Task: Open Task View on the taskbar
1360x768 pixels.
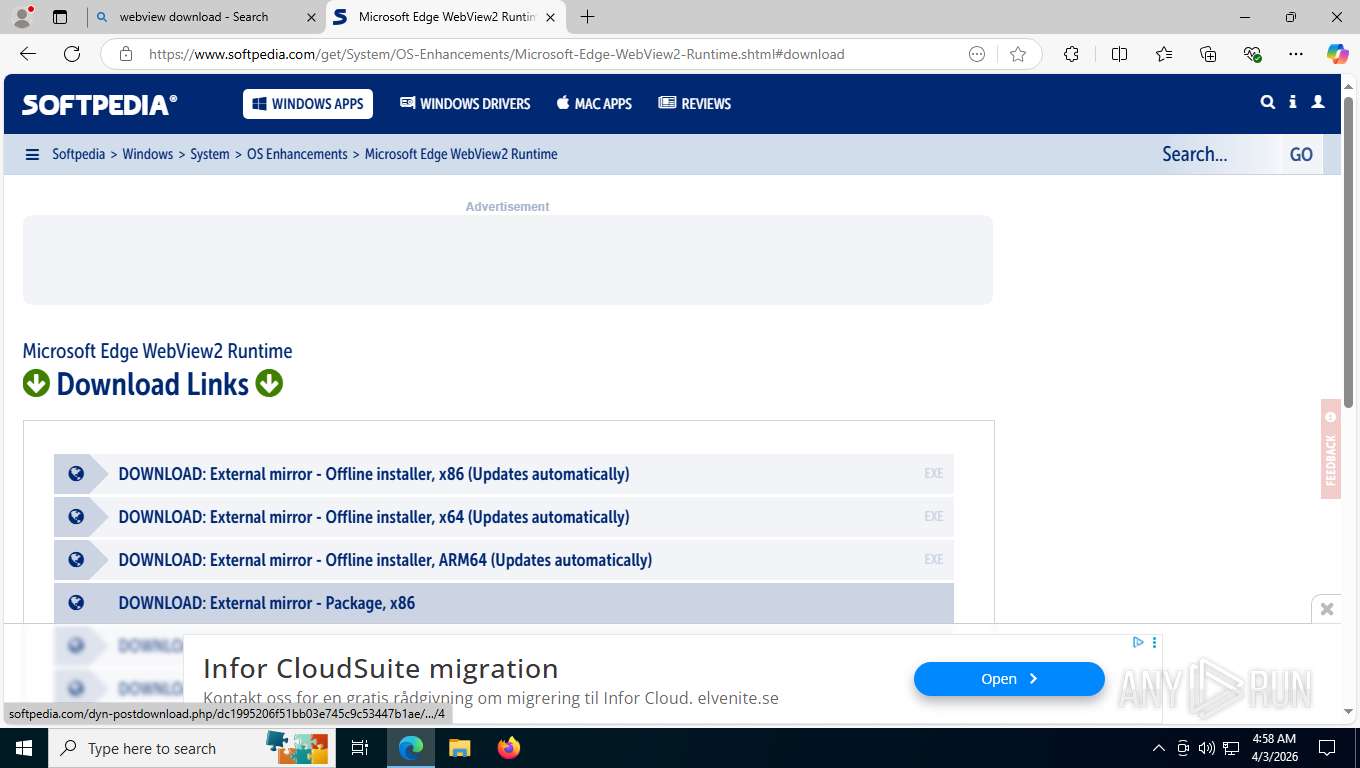Action: click(360, 748)
